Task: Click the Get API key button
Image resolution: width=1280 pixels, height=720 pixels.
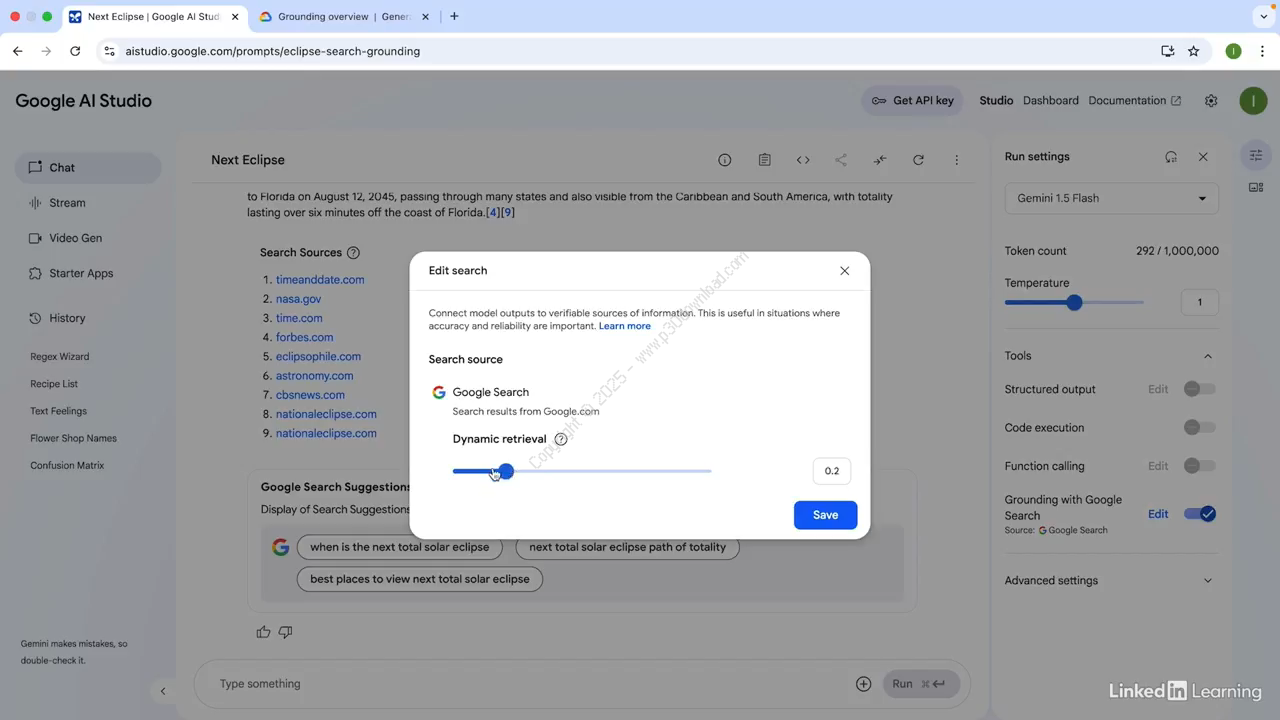Action: click(x=912, y=100)
